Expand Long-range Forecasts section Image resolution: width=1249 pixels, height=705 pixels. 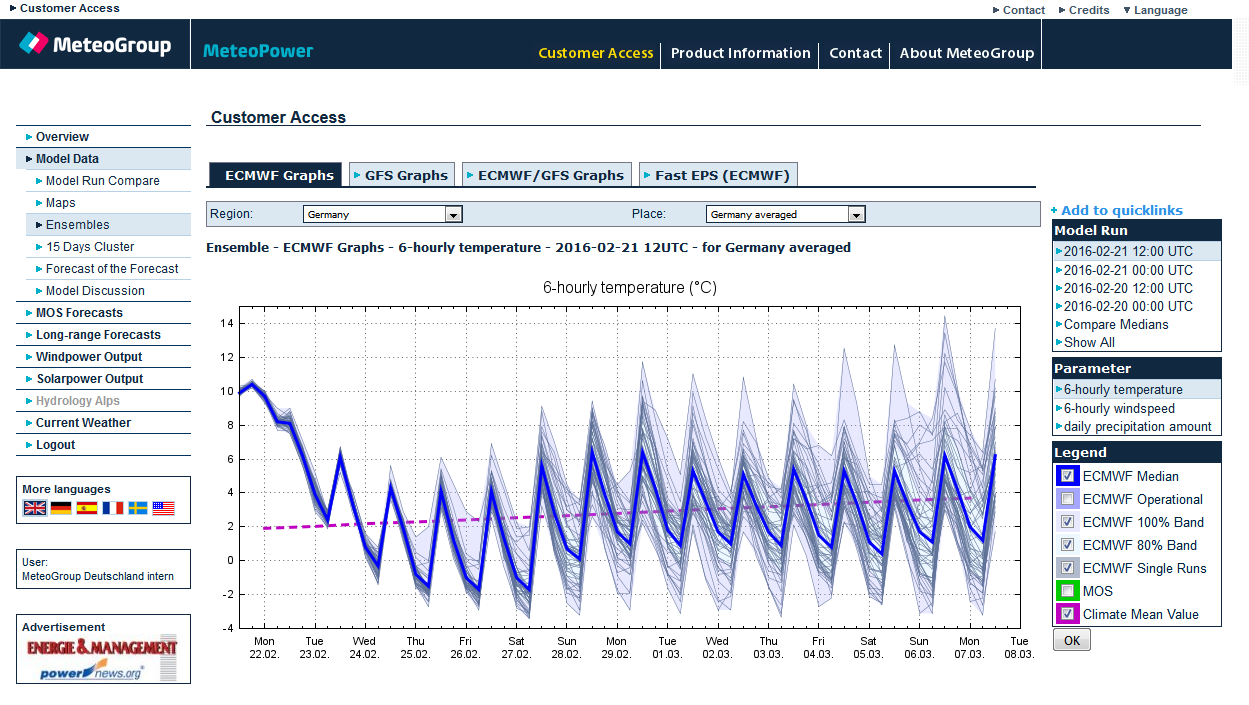[x=103, y=335]
